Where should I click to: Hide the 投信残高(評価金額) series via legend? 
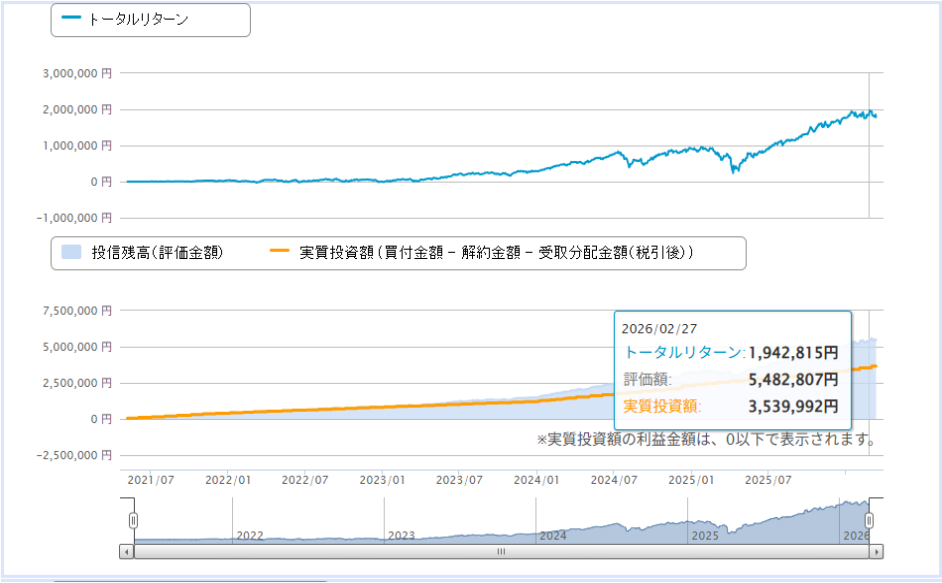click(x=156, y=253)
